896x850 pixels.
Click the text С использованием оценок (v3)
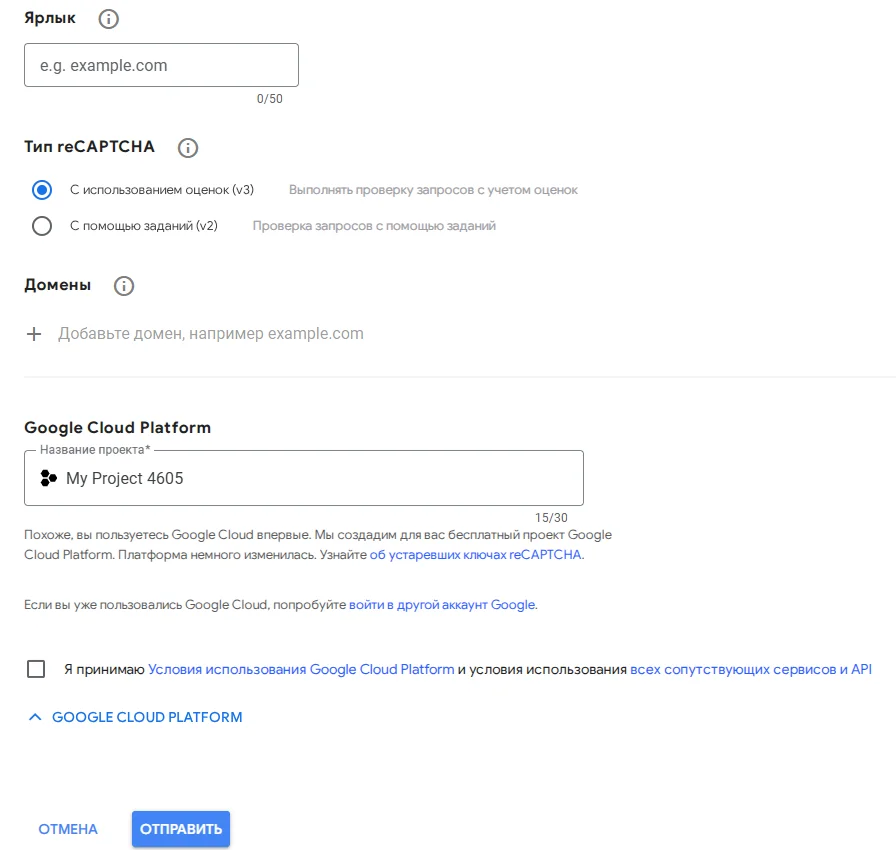pos(162,190)
